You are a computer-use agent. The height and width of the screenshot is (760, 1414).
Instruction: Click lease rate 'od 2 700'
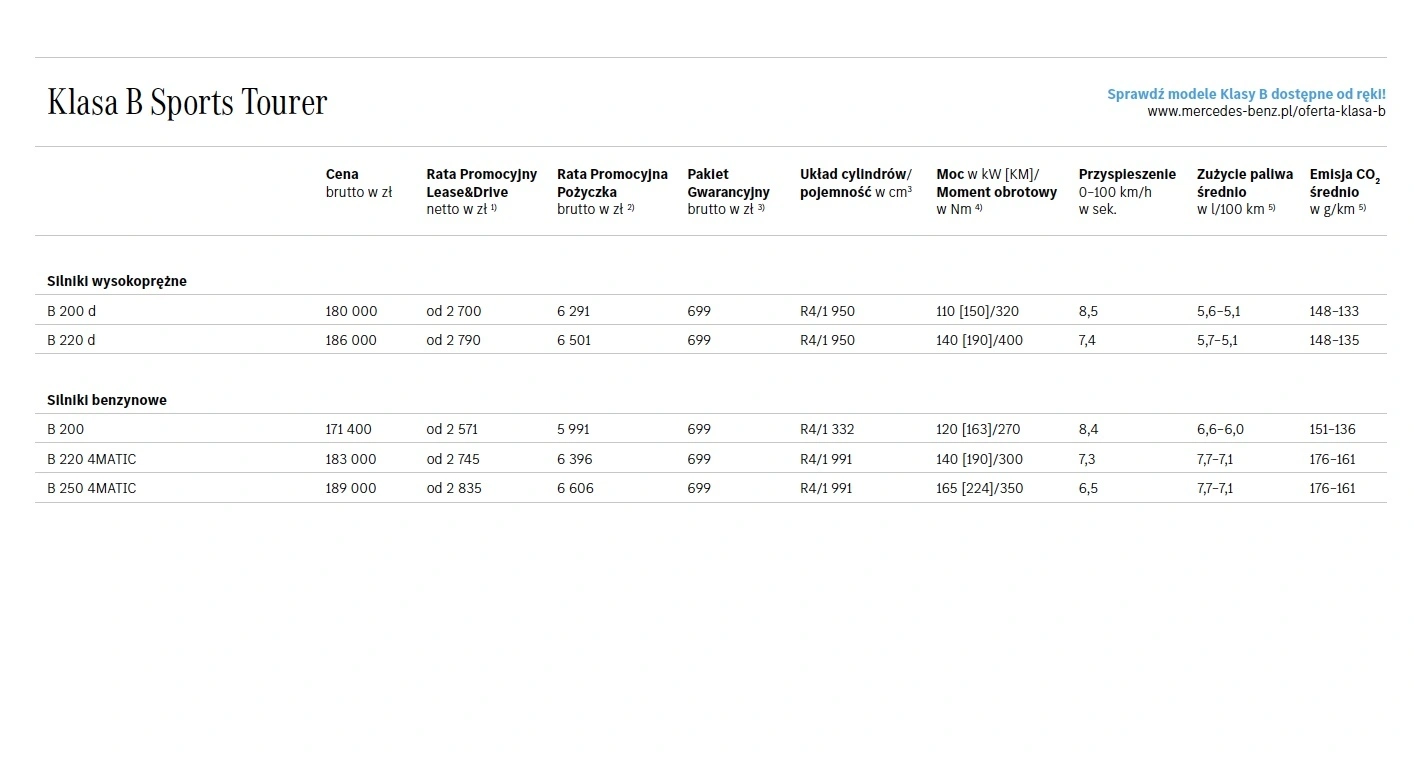tap(453, 311)
